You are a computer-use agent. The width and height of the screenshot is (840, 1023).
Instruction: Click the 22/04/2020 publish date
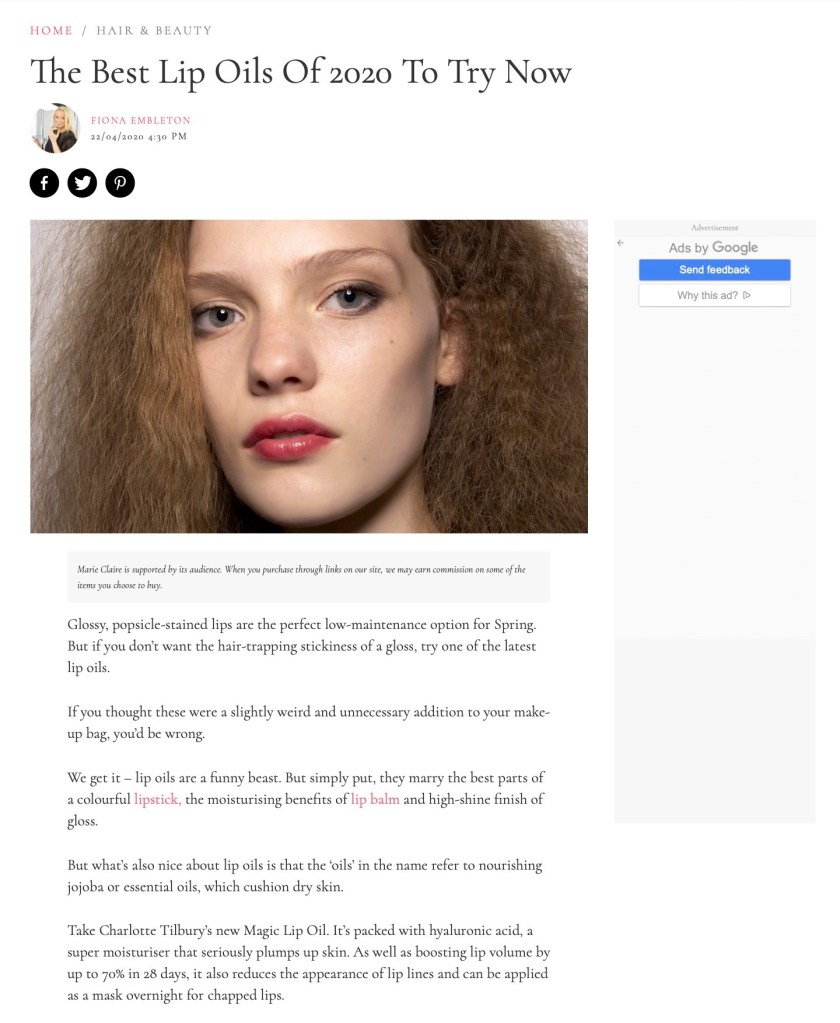[x=139, y=136]
